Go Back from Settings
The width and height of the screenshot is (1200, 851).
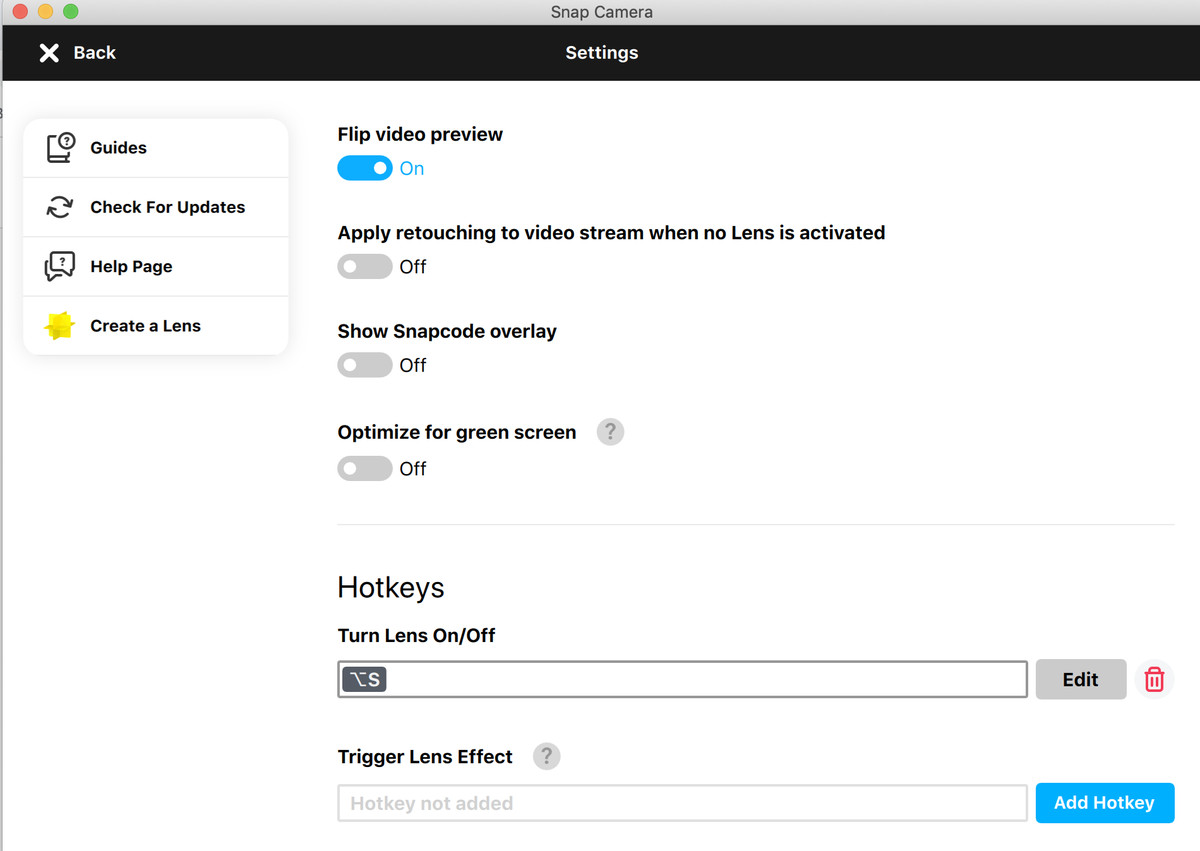[78, 53]
